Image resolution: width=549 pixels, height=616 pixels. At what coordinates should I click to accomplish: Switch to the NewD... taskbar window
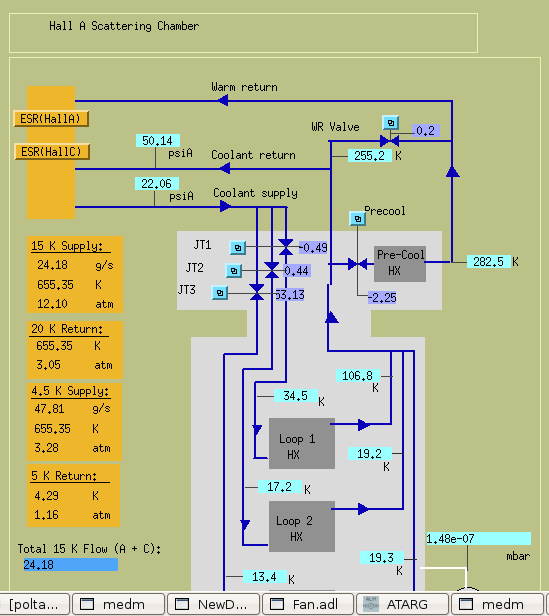pos(213,604)
